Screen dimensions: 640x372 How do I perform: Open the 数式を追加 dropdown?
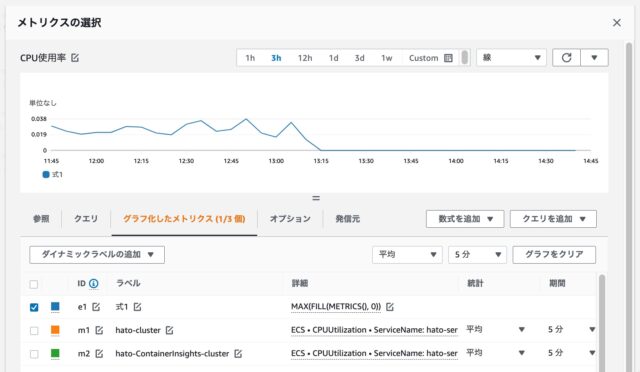point(465,219)
